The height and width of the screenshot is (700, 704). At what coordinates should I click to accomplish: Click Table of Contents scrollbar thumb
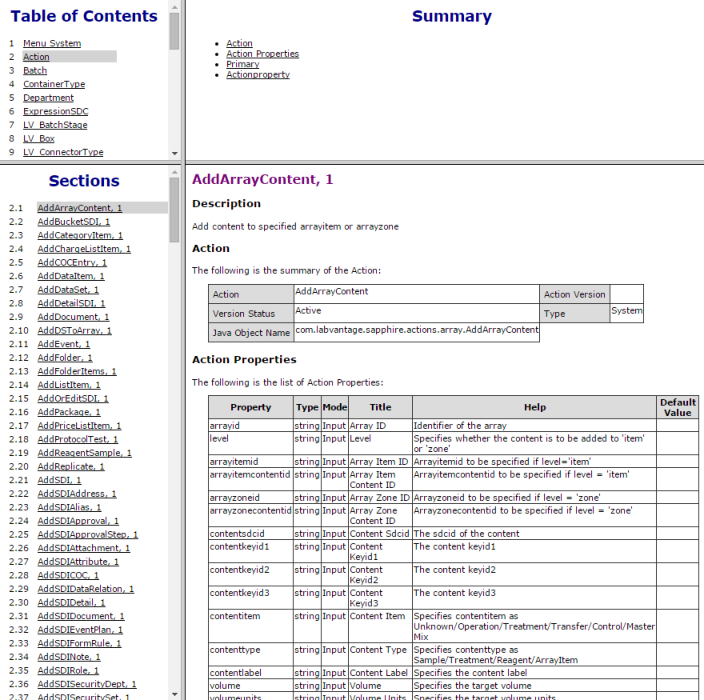175,31
